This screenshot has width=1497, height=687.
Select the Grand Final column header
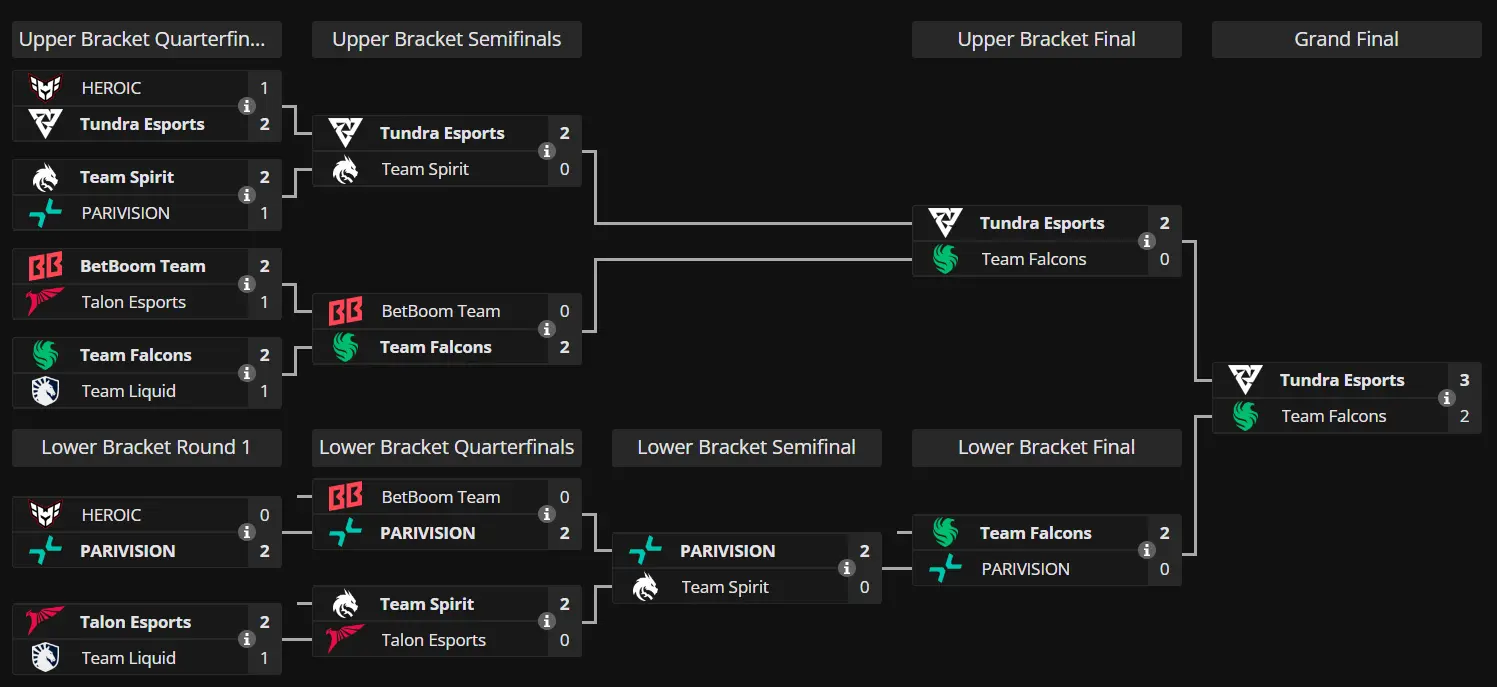(x=1347, y=40)
